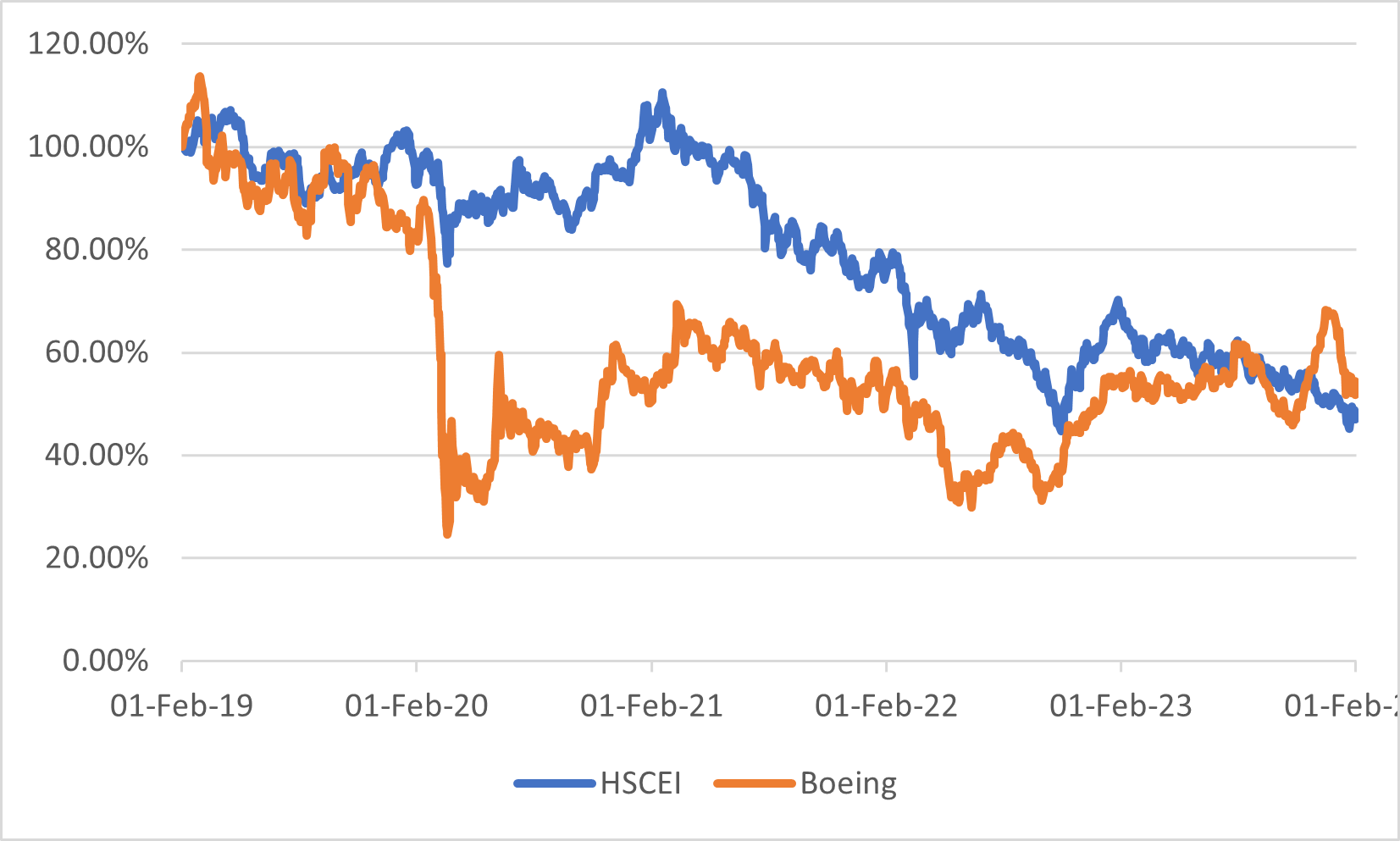
Task: Click the orange Boeing legend line swatch
Action: click(755, 783)
